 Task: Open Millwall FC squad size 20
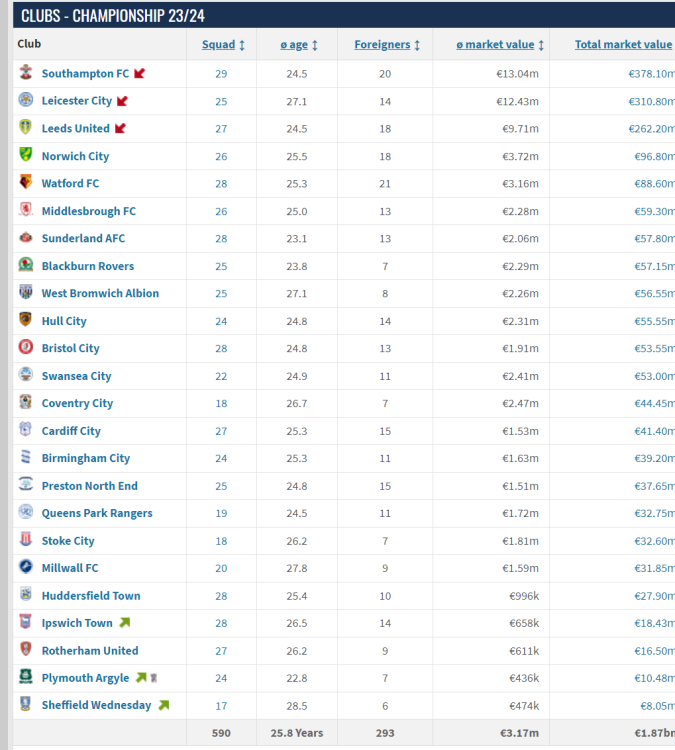(x=221, y=568)
